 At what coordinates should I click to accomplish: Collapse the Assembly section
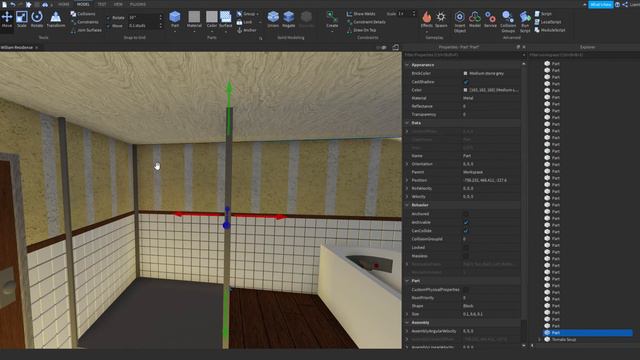(x=407, y=322)
